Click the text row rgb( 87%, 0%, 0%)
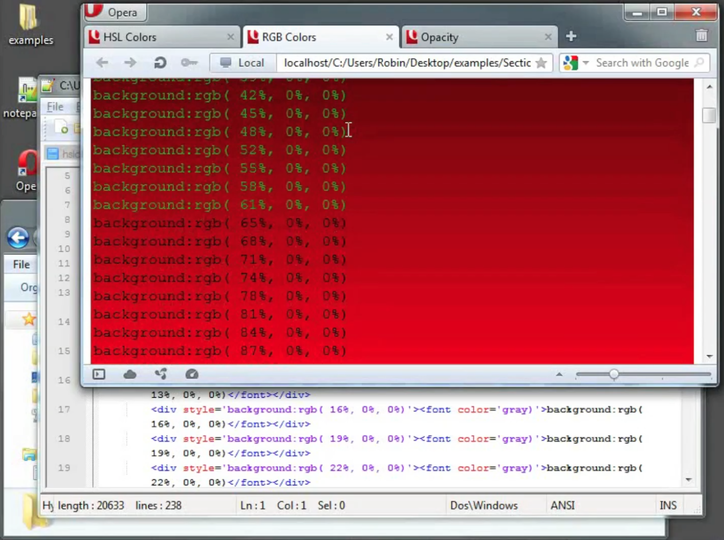The height and width of the screenshot is (540, 724). point(220,351)
